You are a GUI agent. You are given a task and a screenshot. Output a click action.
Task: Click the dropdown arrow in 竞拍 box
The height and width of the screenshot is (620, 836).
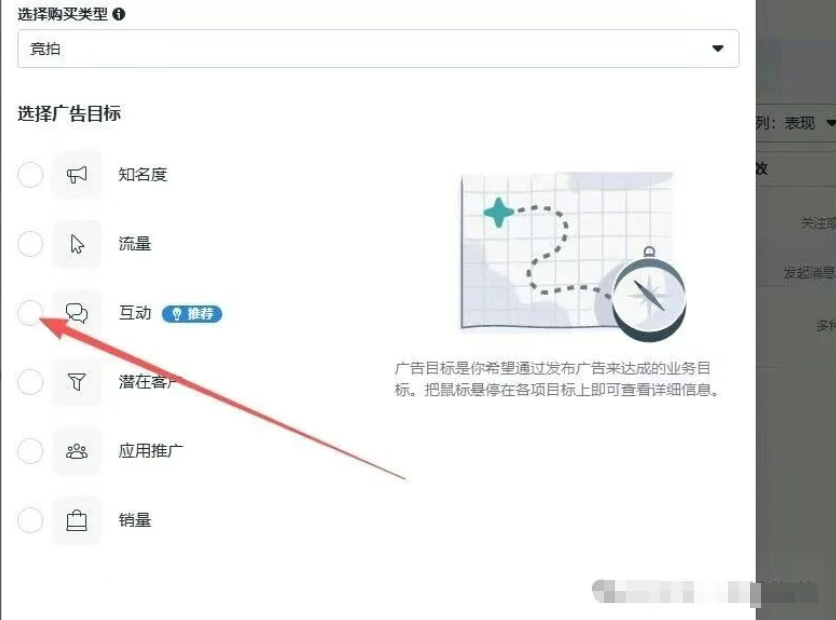click(x=718, y=49)
